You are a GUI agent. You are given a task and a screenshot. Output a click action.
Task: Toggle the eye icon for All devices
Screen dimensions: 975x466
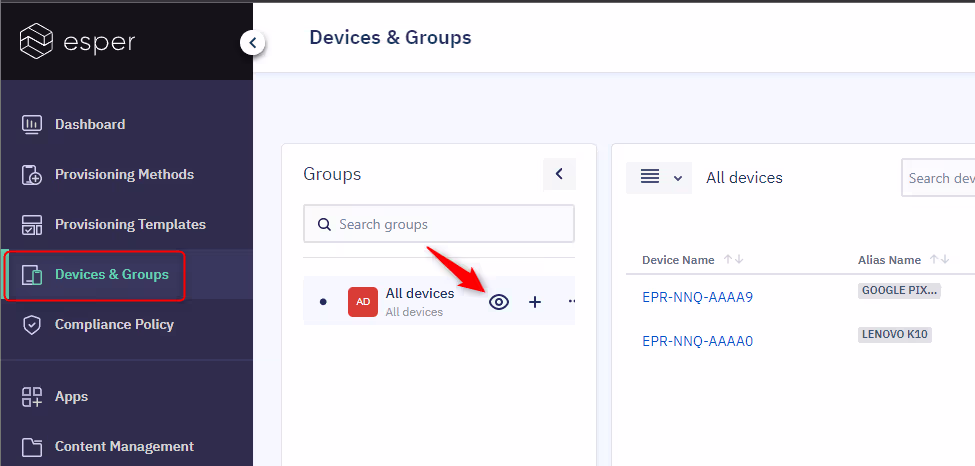(x=499, y=302)
